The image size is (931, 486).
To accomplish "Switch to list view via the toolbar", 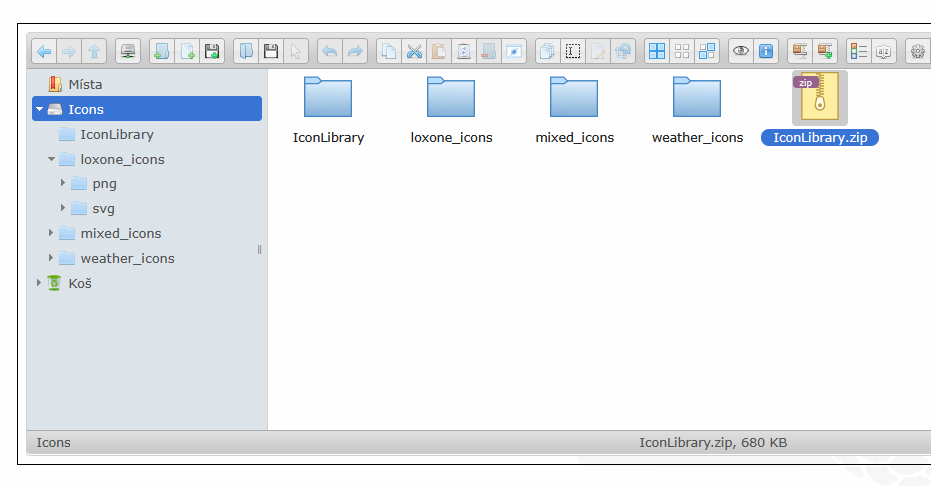I will (x=859, y=52).
